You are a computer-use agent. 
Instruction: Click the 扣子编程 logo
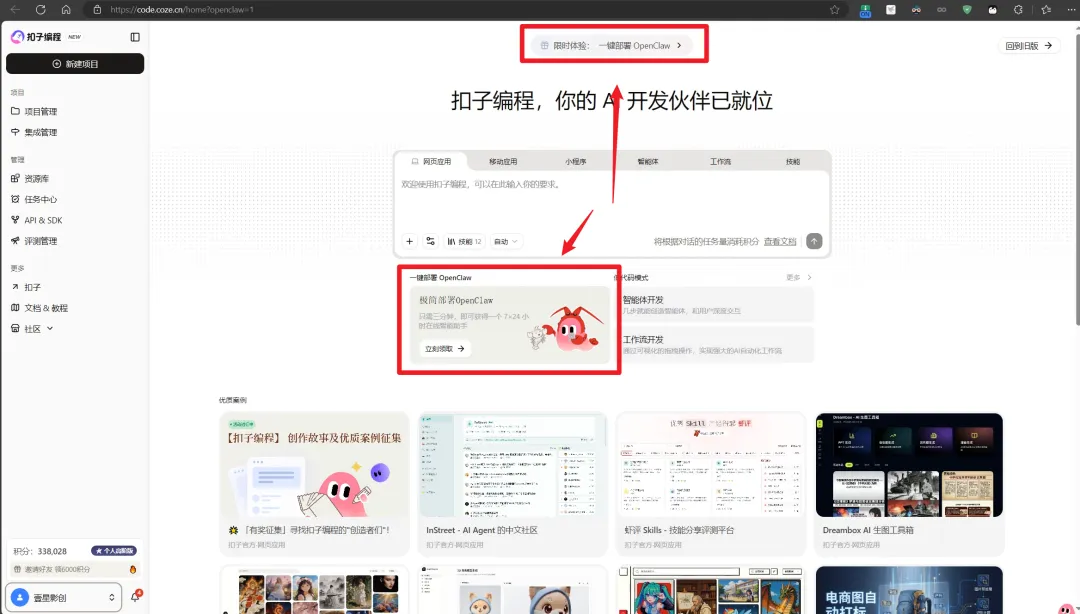pos(37,37)
